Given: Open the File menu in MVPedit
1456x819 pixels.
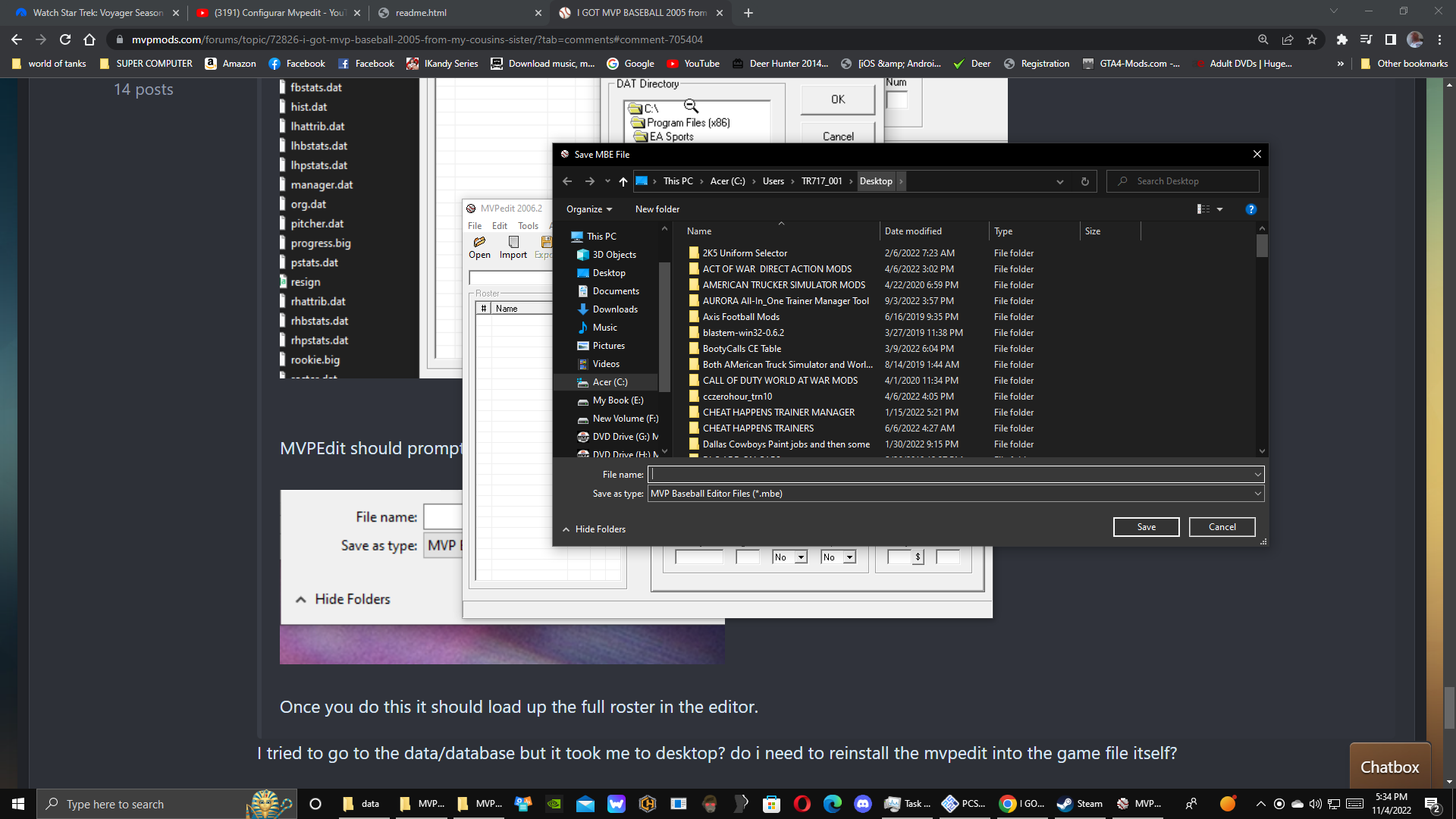Looking at the screenshot, I should pyautogui.click(x=475, y=226).
